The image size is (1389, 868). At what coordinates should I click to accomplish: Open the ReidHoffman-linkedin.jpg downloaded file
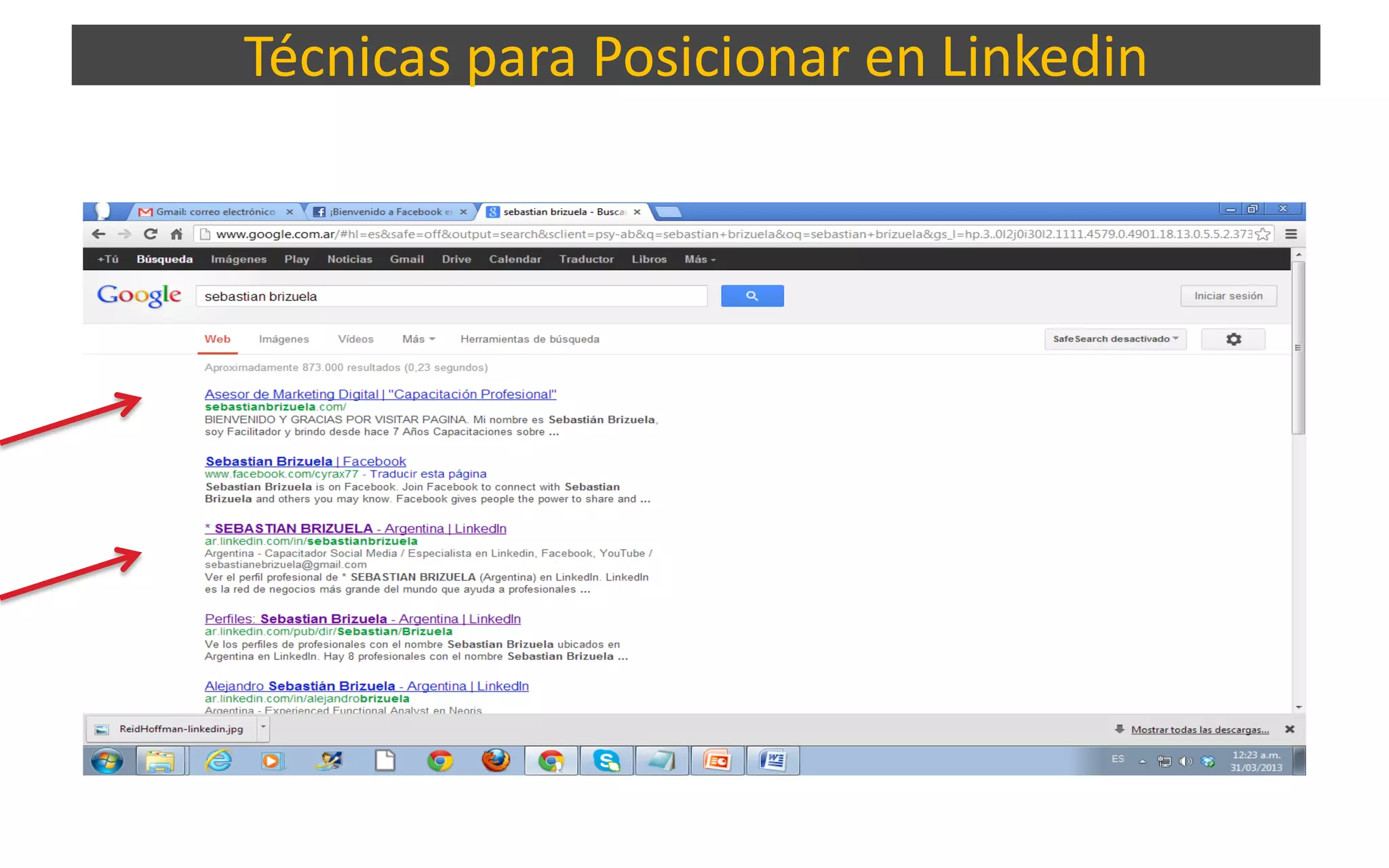(172, 729)
